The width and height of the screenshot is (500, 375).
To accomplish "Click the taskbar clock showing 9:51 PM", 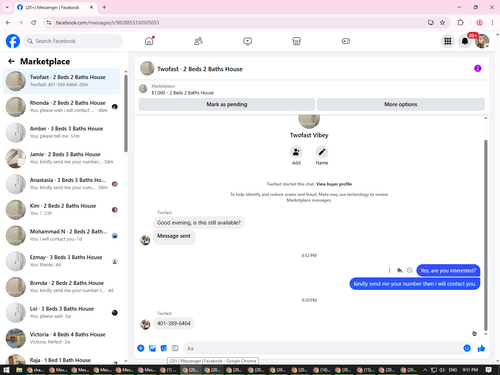I will coord(470,370).
